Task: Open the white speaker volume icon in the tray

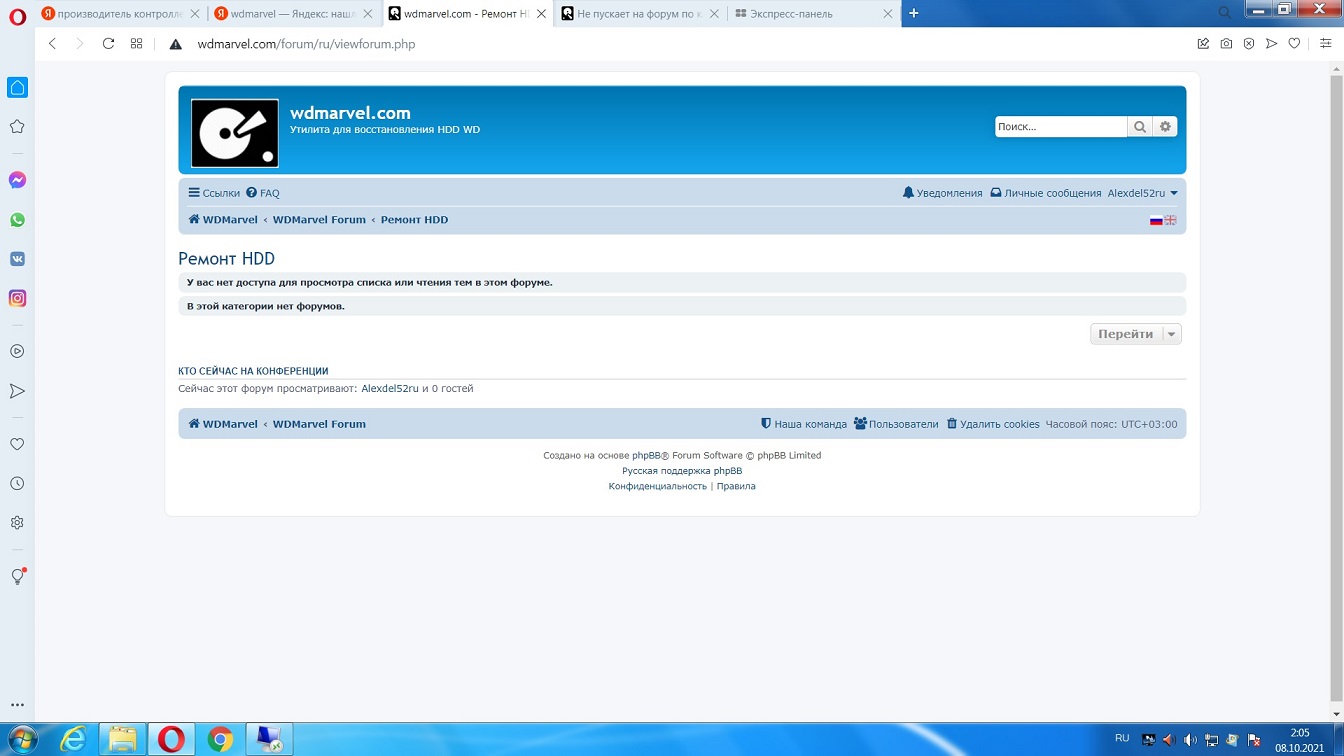Action: 1189,740
